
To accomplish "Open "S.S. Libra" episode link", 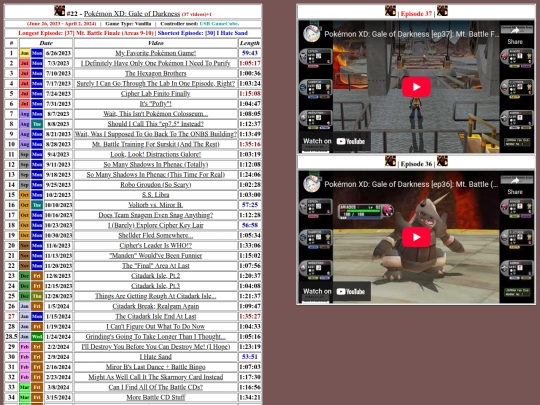I will tap(156, 195).
